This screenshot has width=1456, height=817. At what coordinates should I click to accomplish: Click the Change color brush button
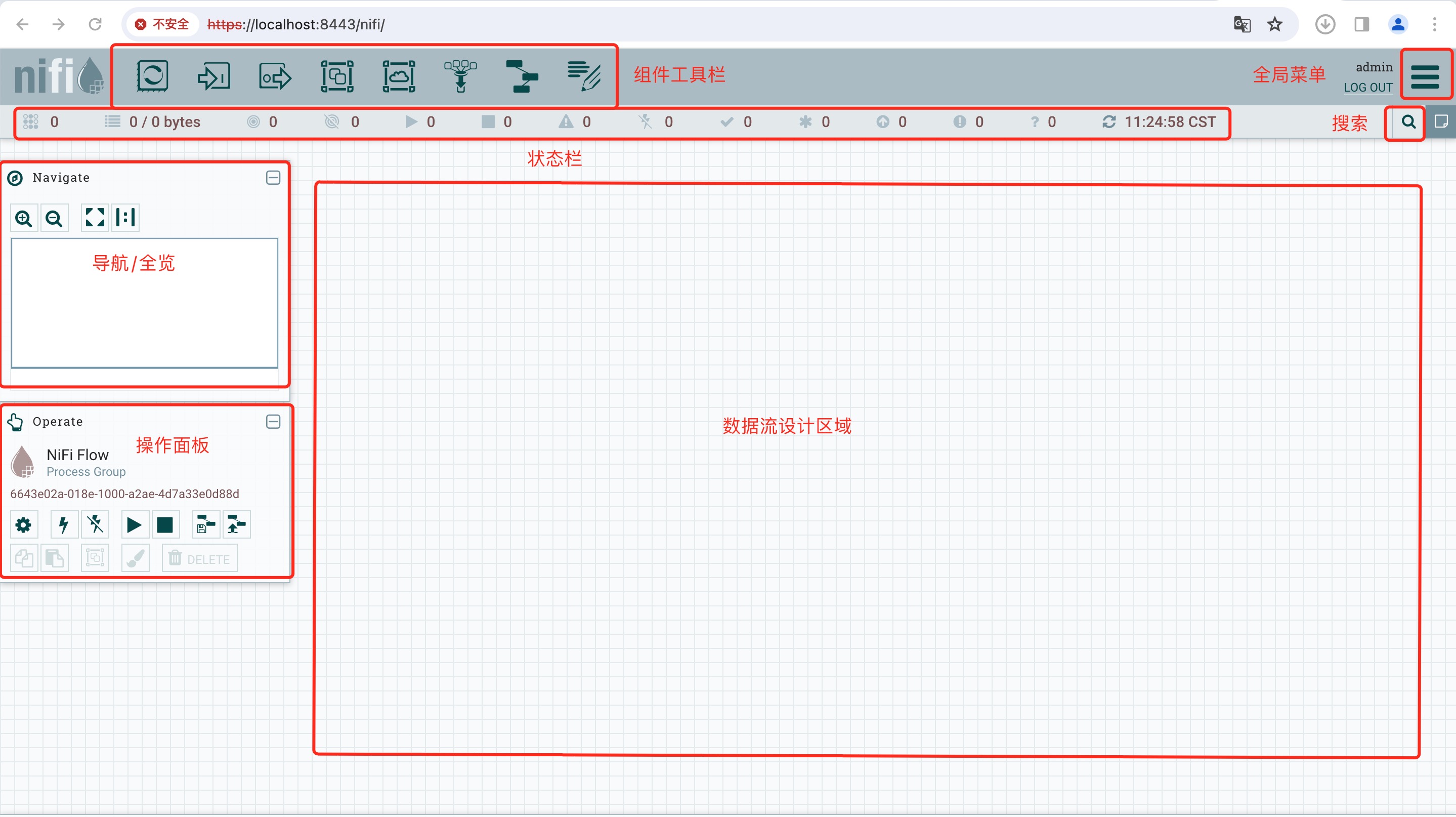(135, 559)
